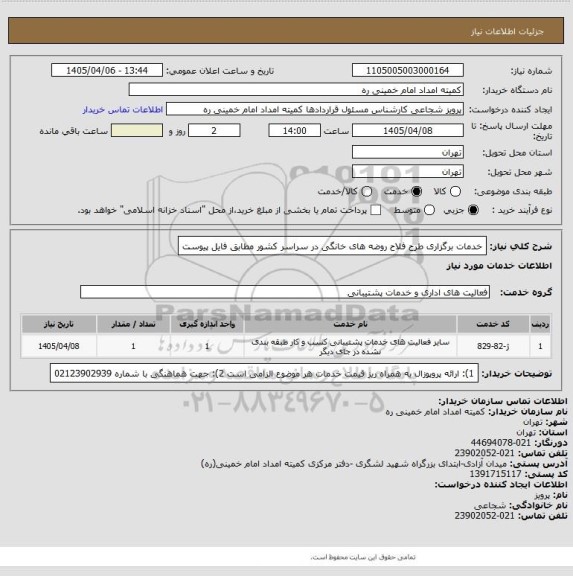This screenshot has height=576, width=573.
Task: Click the 14:00 deadline time field
Action: pyautogui.click(x=295, y=131)
